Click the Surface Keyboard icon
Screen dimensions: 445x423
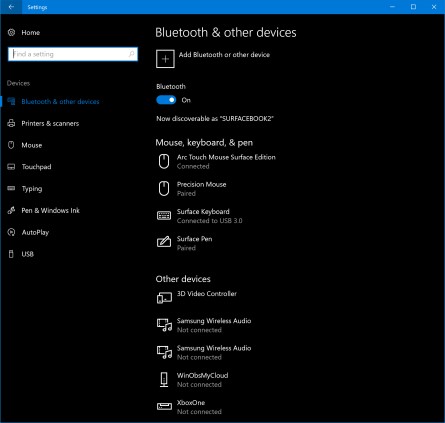(x=164, y=216)
